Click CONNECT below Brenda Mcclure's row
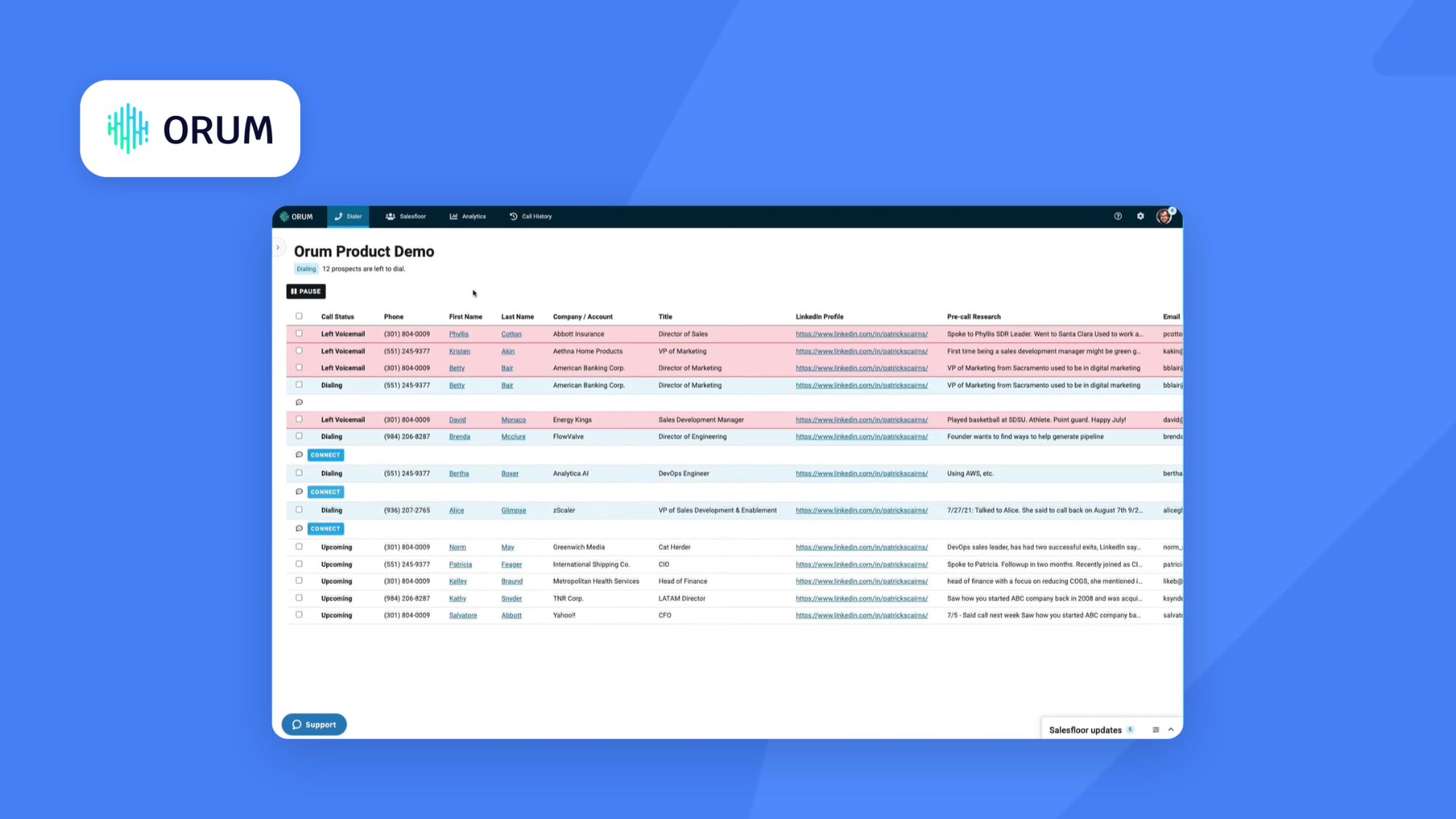 pos(325,455)
